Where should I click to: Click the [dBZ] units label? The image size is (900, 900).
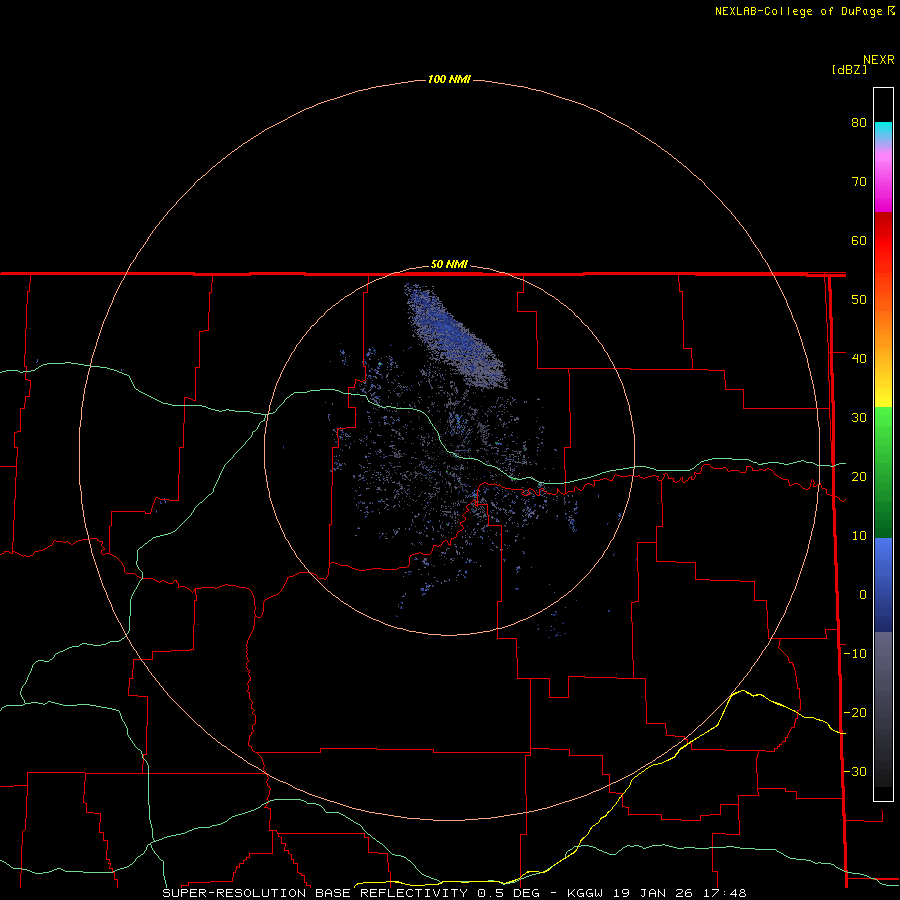[x=849, y=70]
